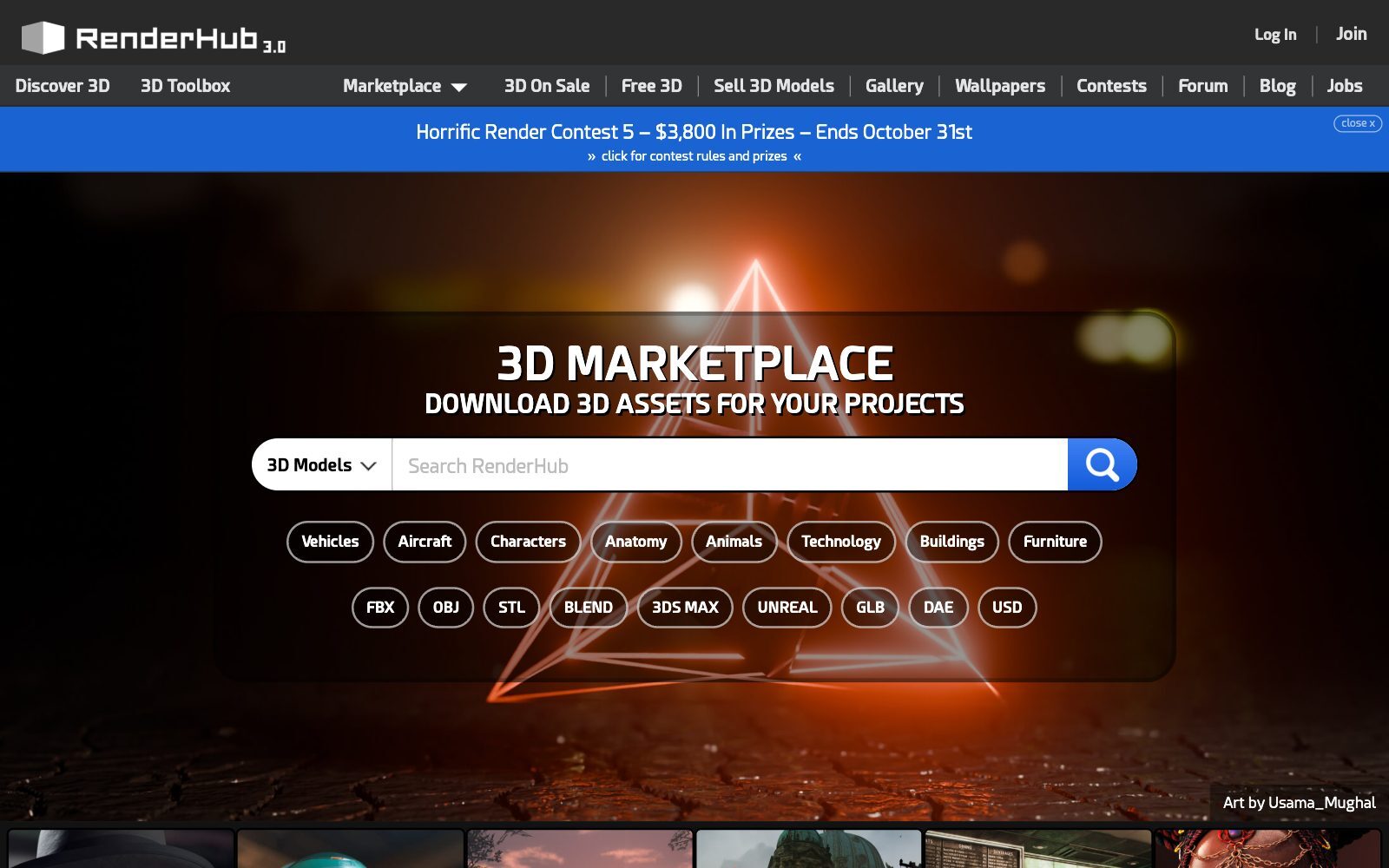Filter by GLB file format
Screen dimensions: 1389x868
[x=870, y=608]
